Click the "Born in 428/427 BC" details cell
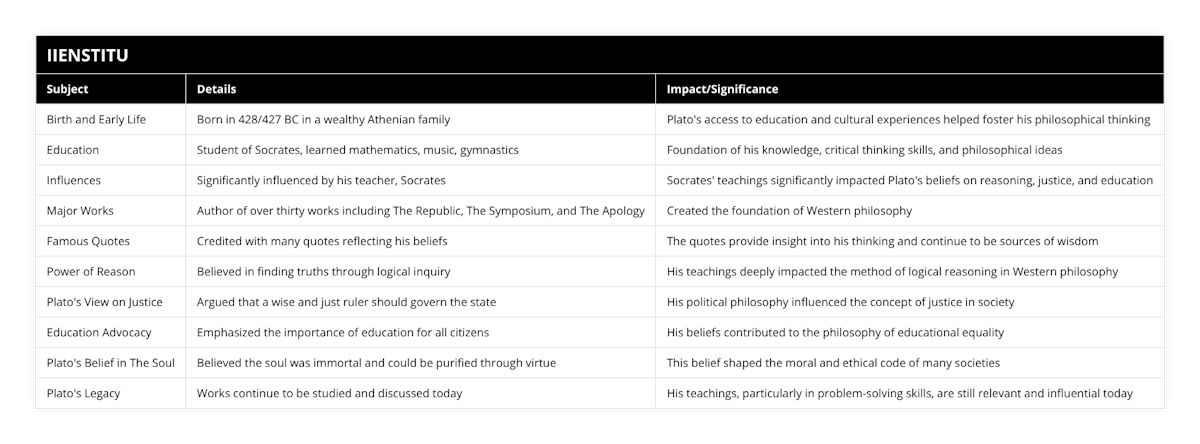Viewport: 1200px width, 444px height. coord(323,119)
